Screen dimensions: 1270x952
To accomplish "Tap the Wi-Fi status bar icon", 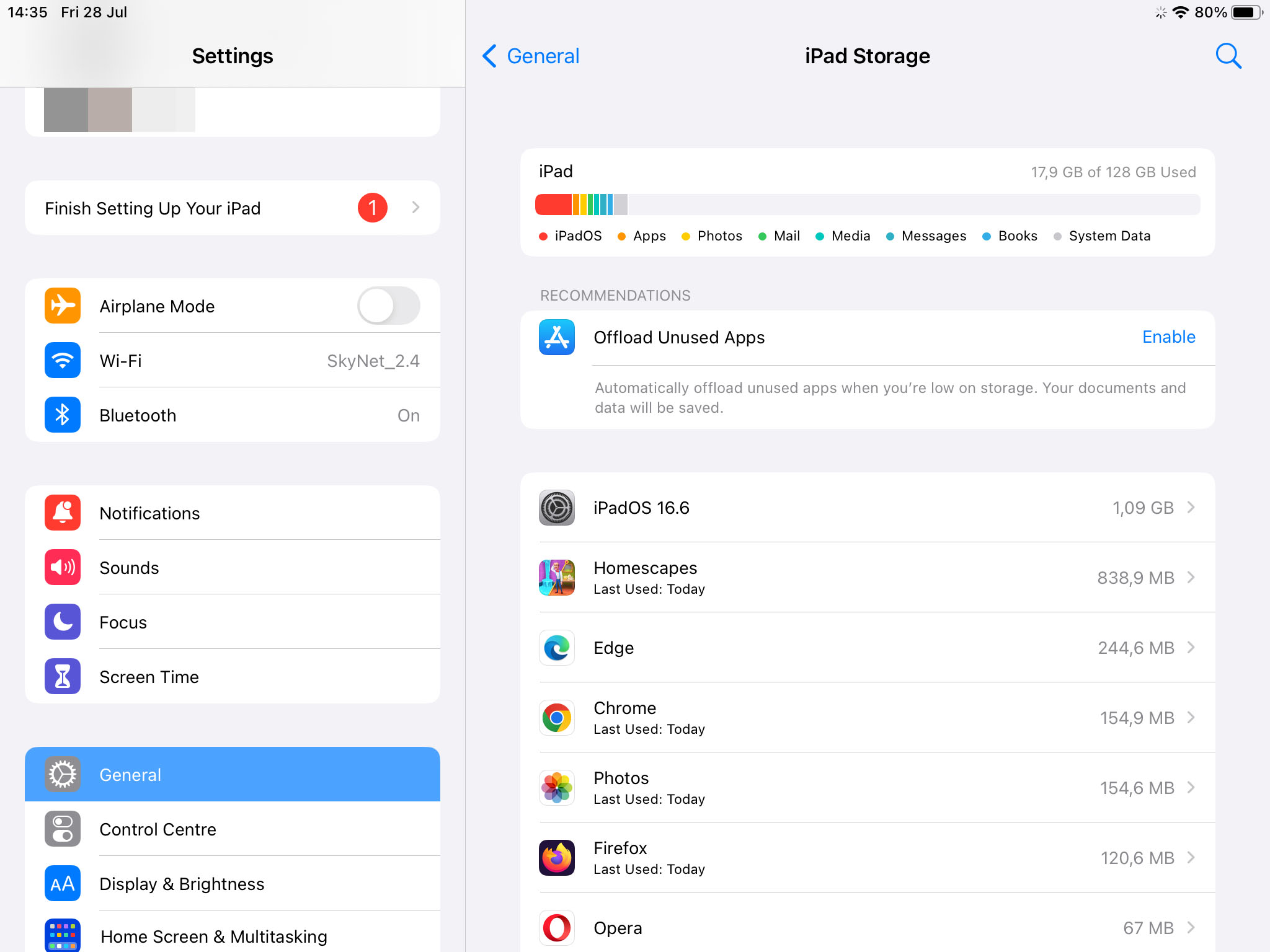I will click(x=1181, y=12).
